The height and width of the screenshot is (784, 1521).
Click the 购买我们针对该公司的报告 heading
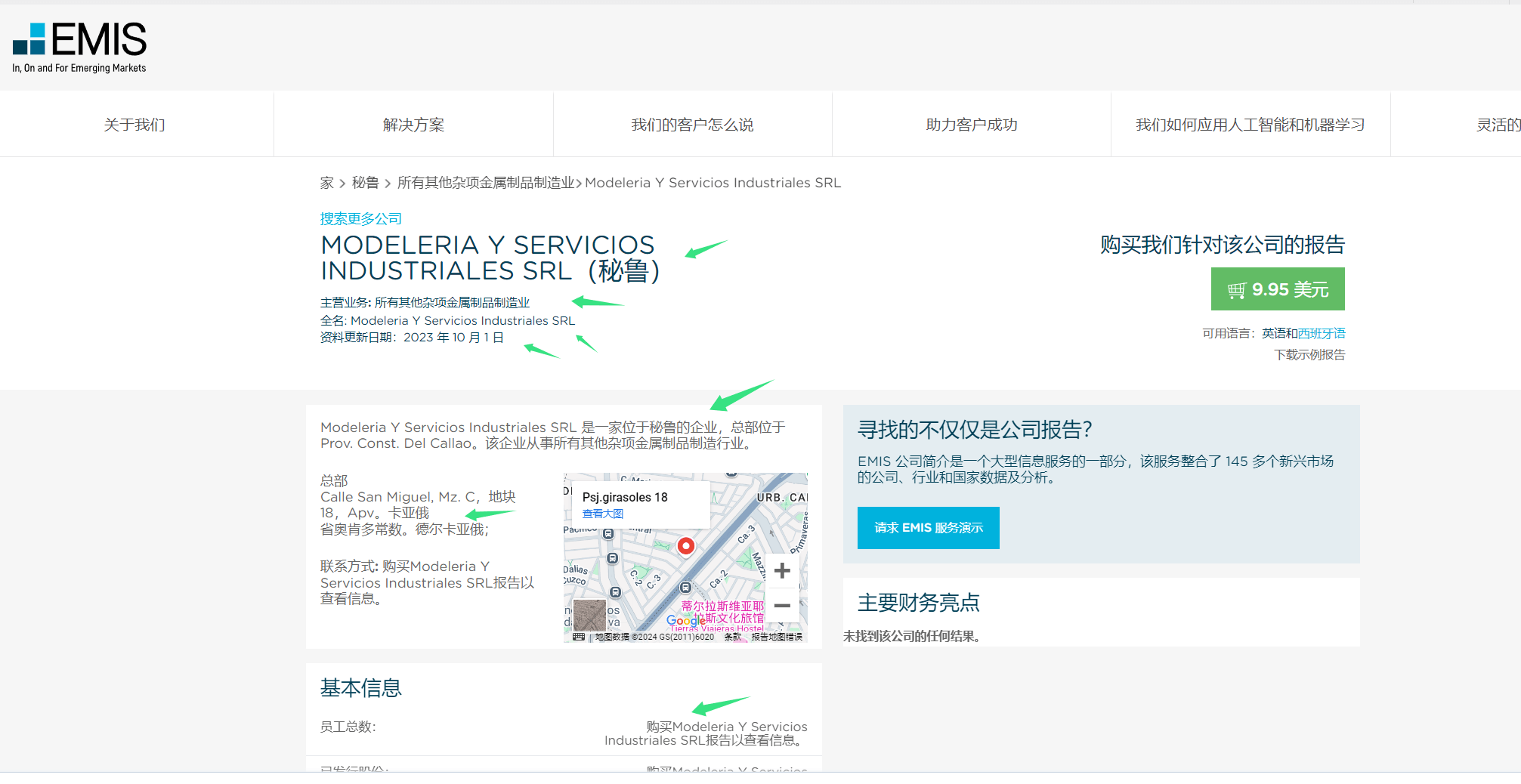coord(1223,245)
